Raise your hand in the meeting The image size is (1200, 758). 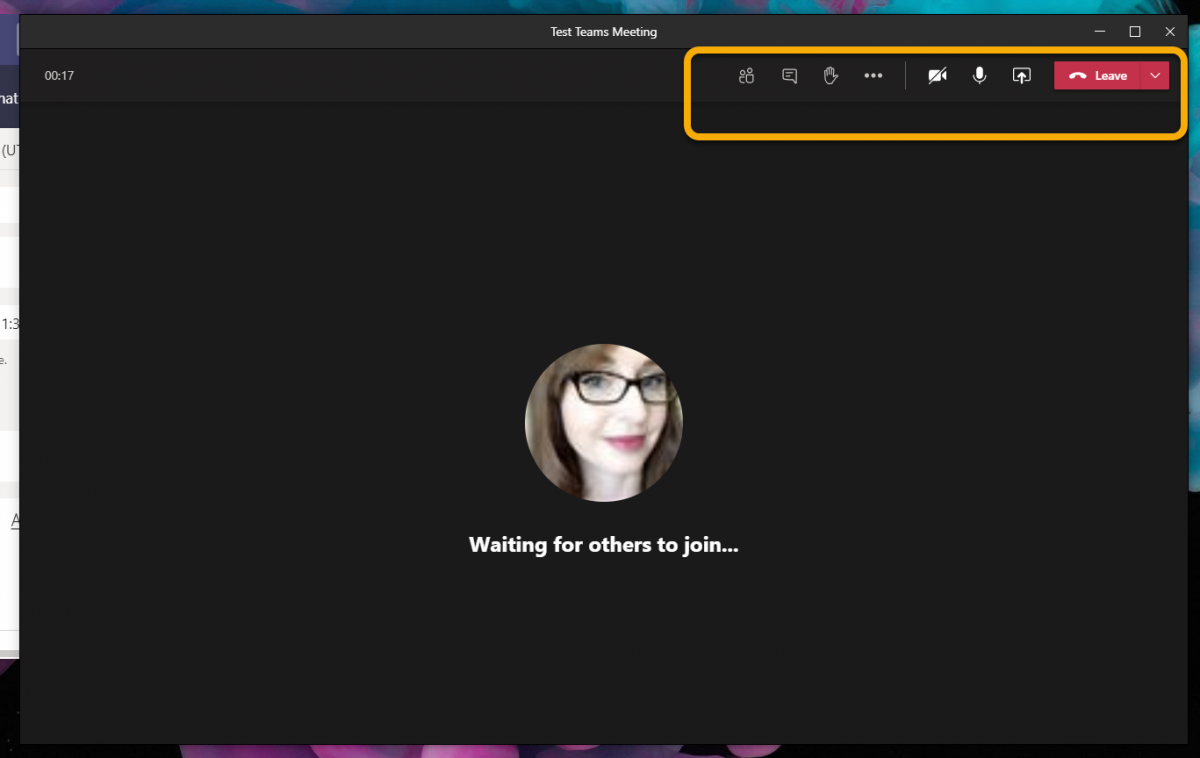830,76
